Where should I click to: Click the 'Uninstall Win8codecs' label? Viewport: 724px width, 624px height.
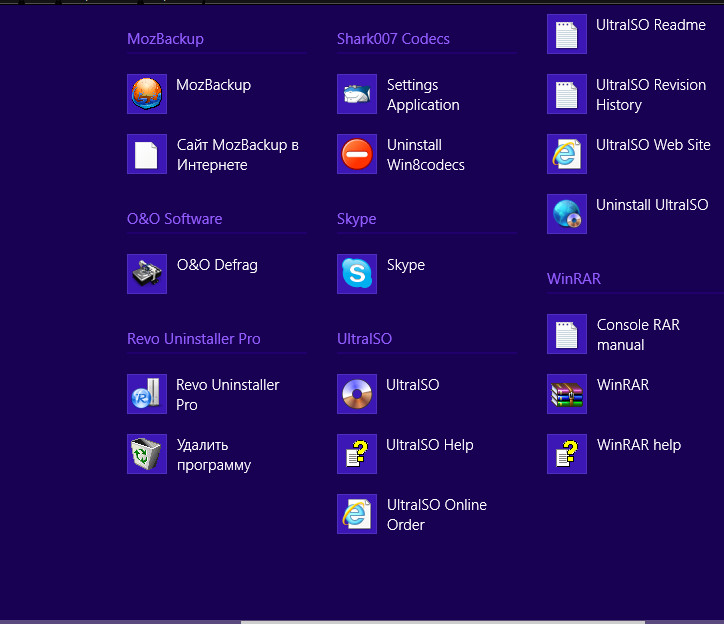pos(426,155)
